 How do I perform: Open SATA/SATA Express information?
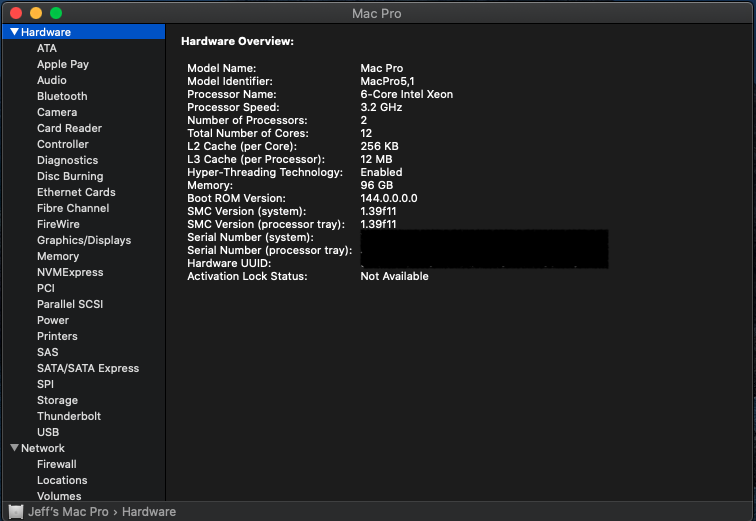[x=88, y=368]
